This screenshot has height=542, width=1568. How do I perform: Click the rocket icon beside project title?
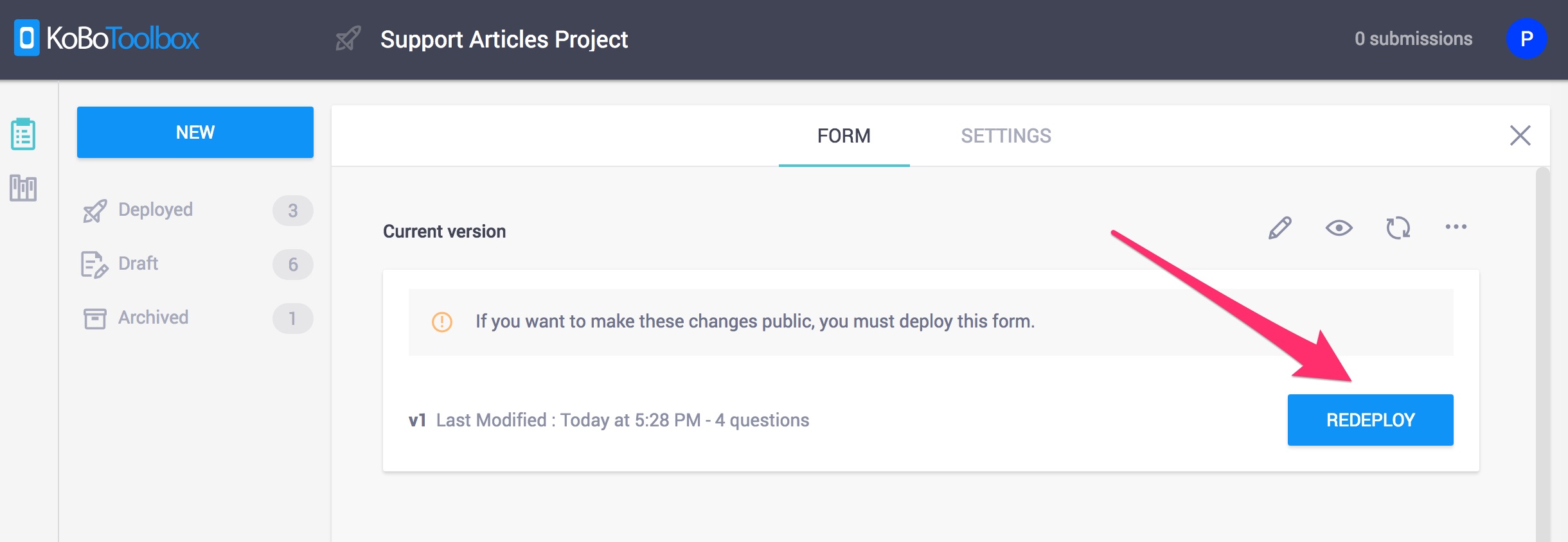[348, 39]
